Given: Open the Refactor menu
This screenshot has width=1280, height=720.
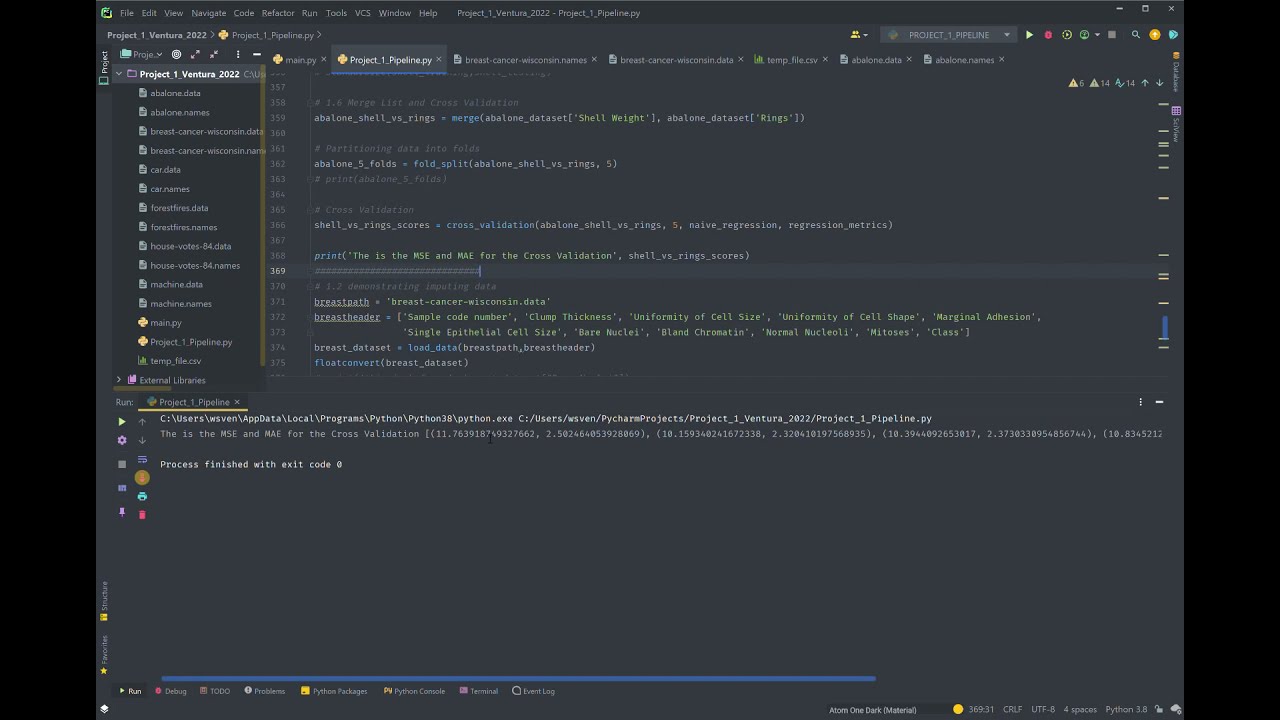Looking at the screenshot, I should (x=278, y=13).
